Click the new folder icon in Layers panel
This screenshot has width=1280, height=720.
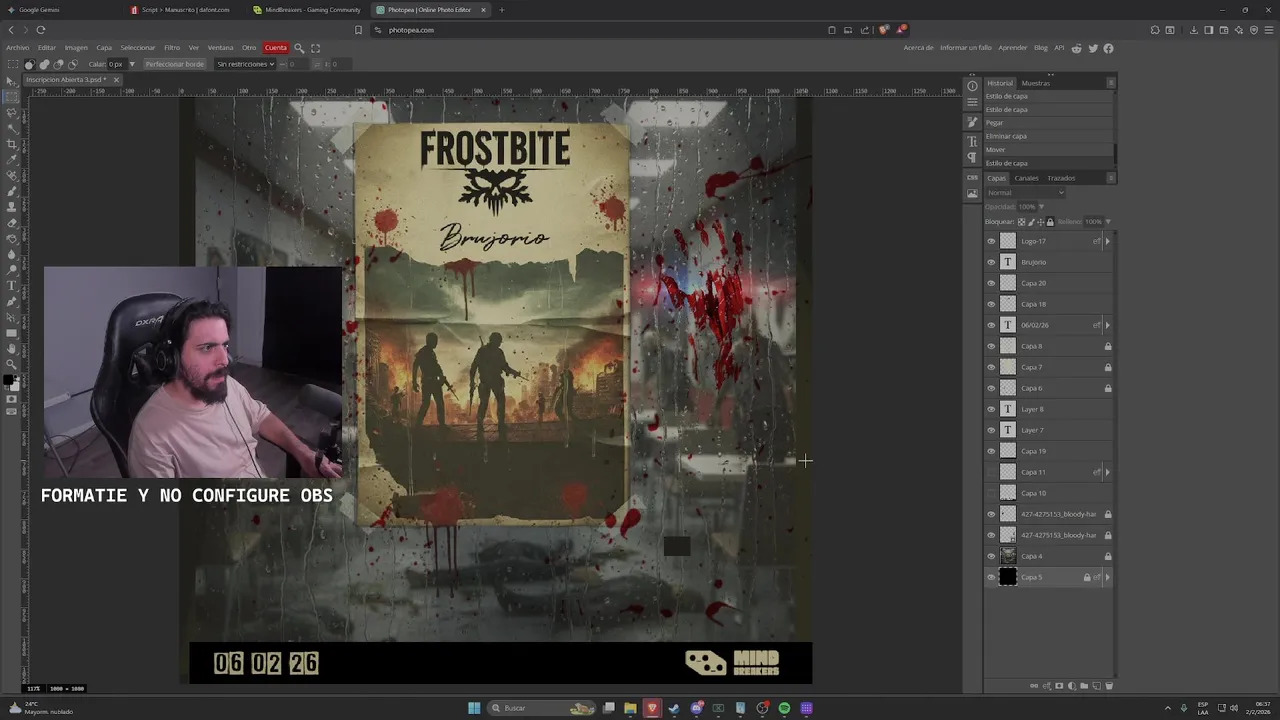pyautogui.click(x=1084, y=686)
